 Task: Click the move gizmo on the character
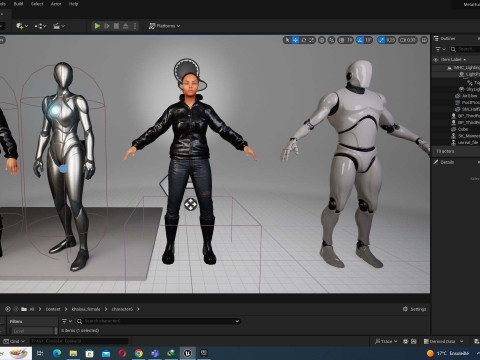[190, 204]
